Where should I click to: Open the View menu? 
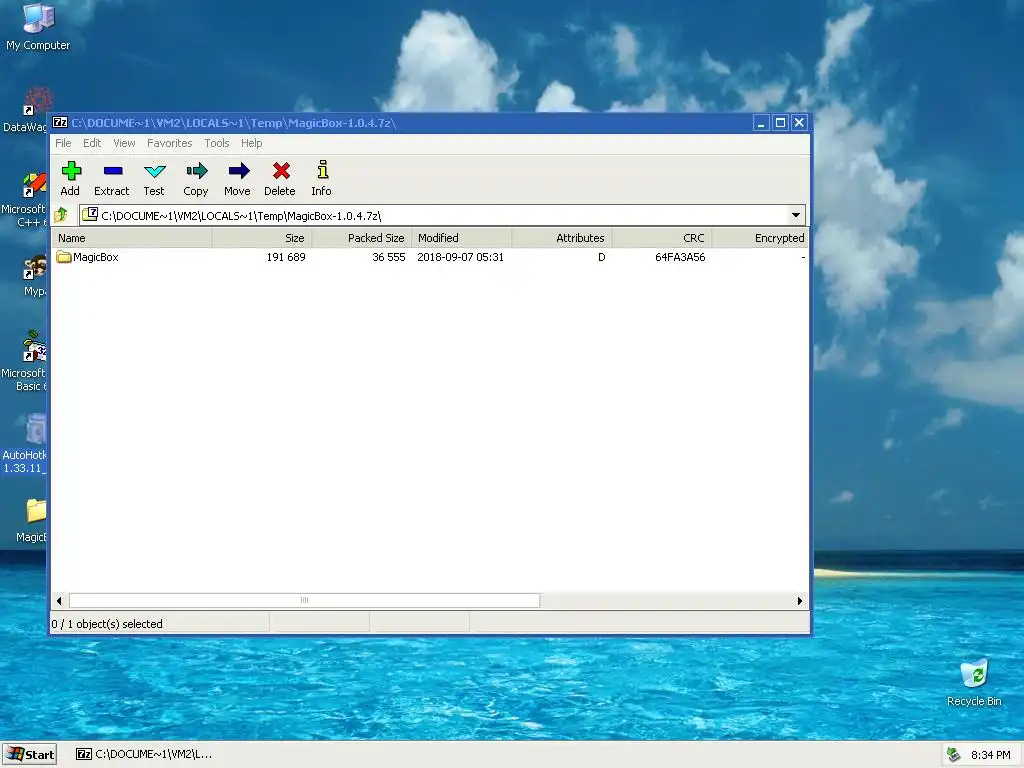click(124, 143)
